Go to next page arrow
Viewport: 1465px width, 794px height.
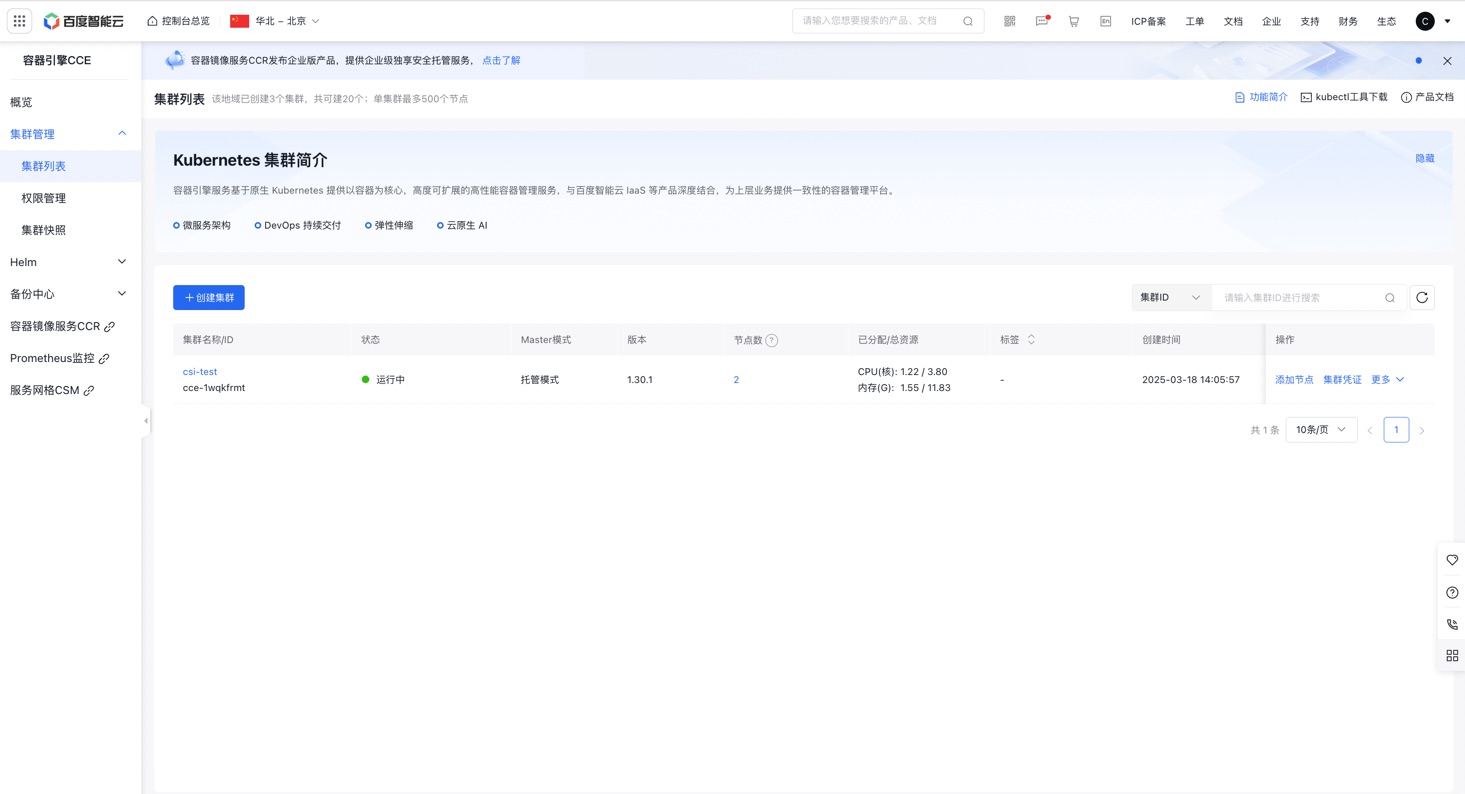pyautogui.click(x=1422, y=431)
